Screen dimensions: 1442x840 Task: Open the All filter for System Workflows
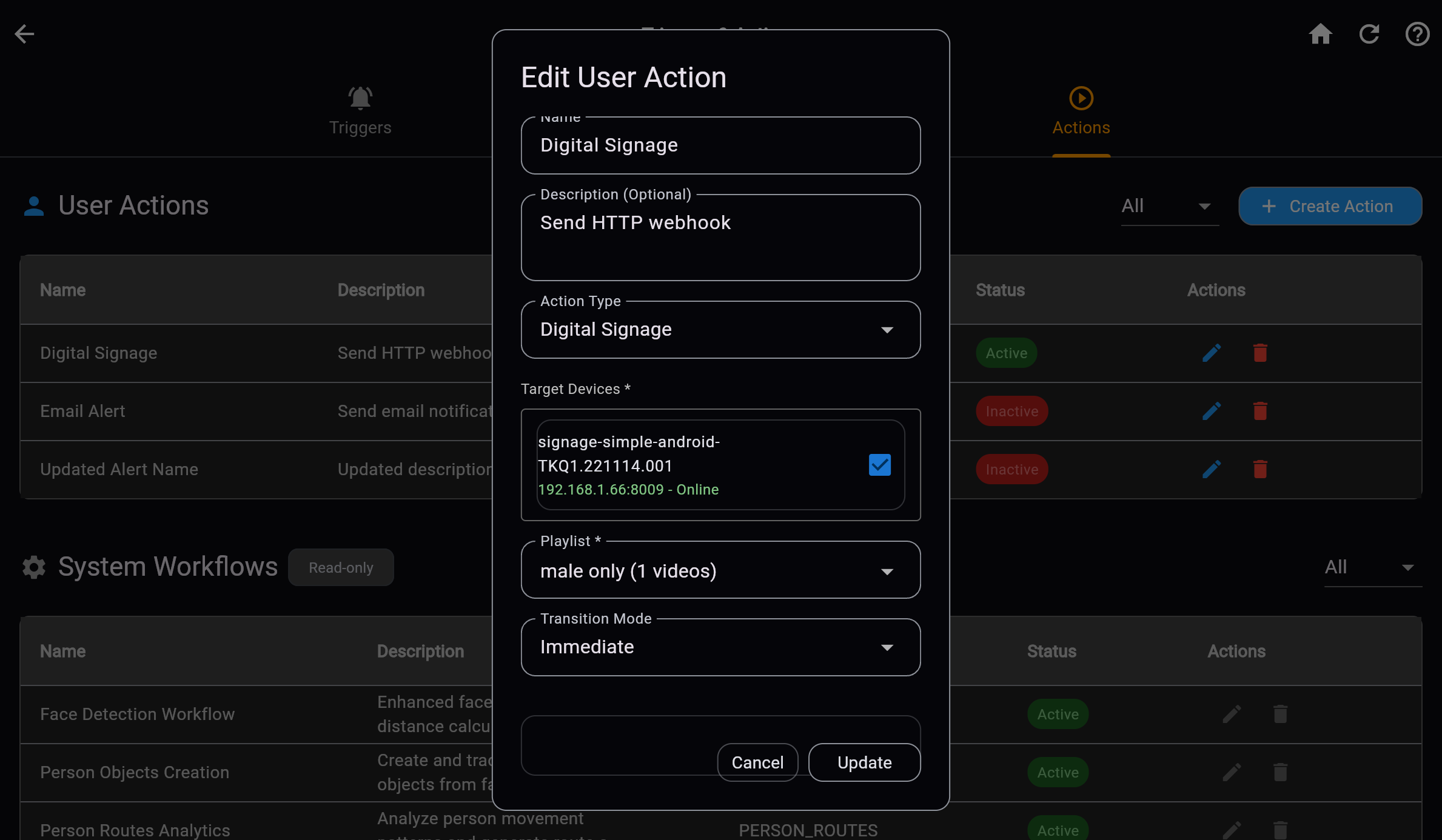tap(1372, 567)
